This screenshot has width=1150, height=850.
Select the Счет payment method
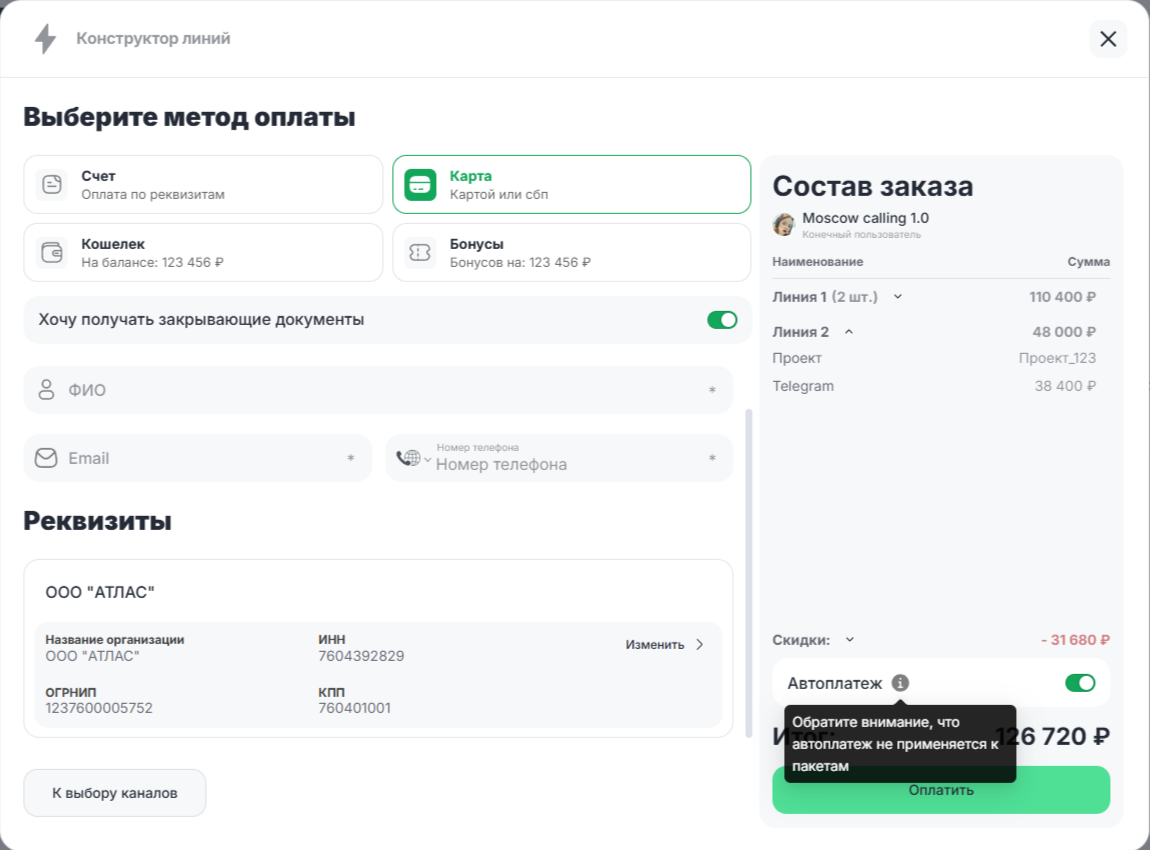click(203, 184)
